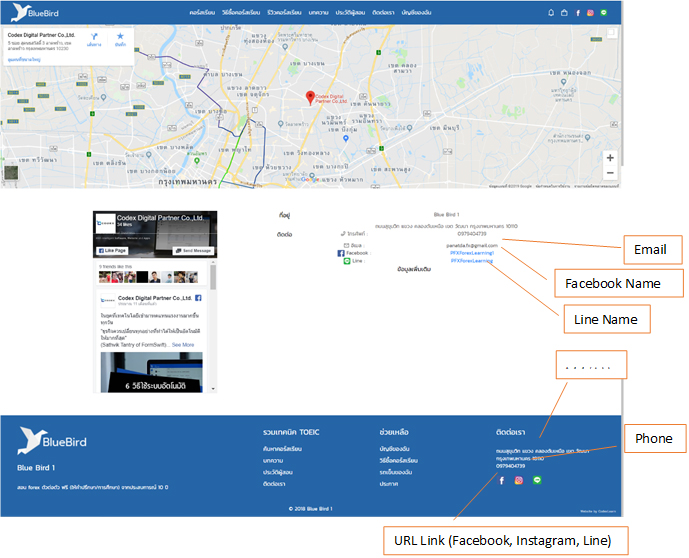Open the ติดต่อเรา menu item in header
Viewport: 689px width, 558px height.
pyautogui.click(x=384, y=13)
